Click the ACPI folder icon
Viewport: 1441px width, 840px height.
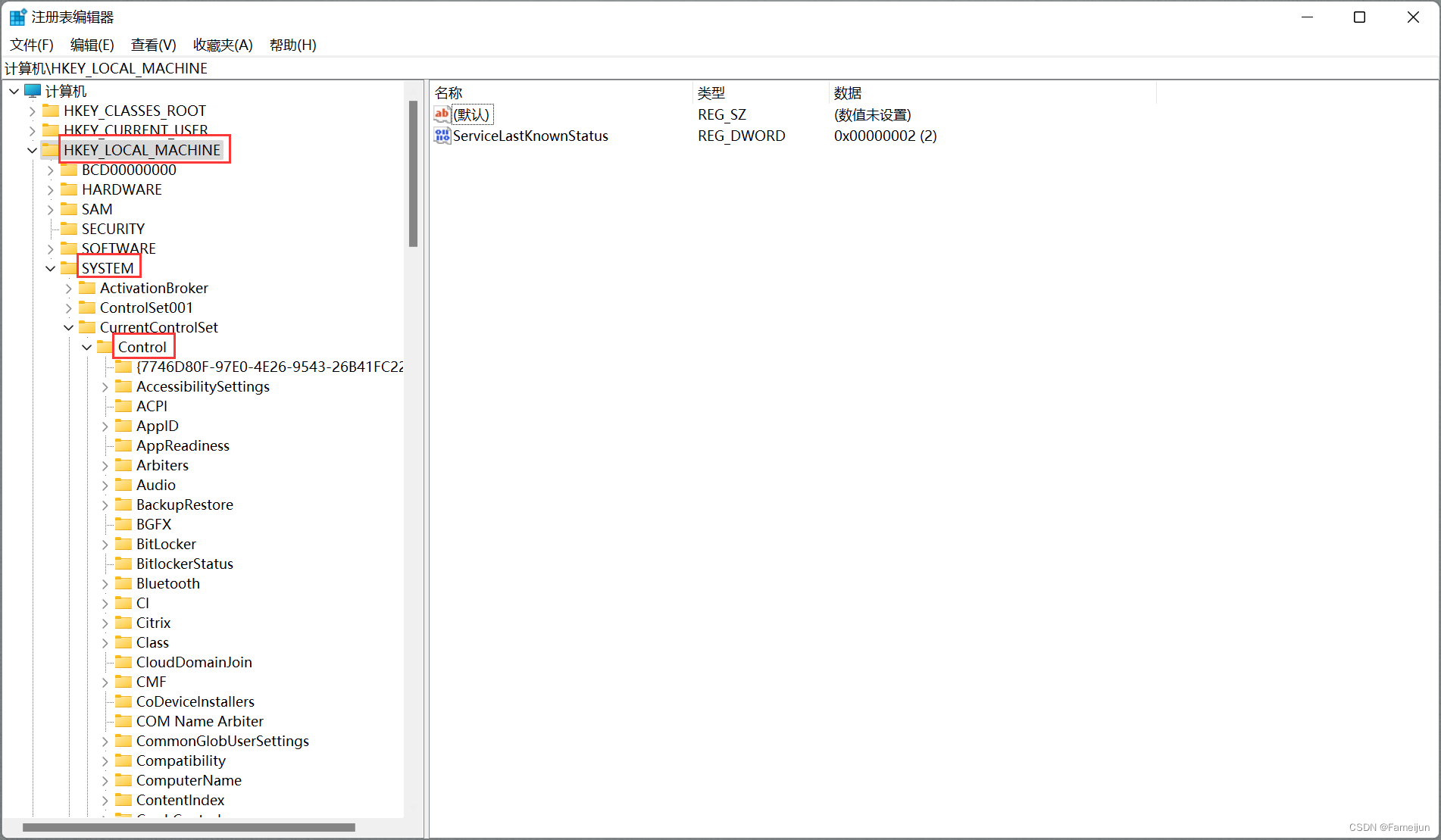tap(123, 406)
